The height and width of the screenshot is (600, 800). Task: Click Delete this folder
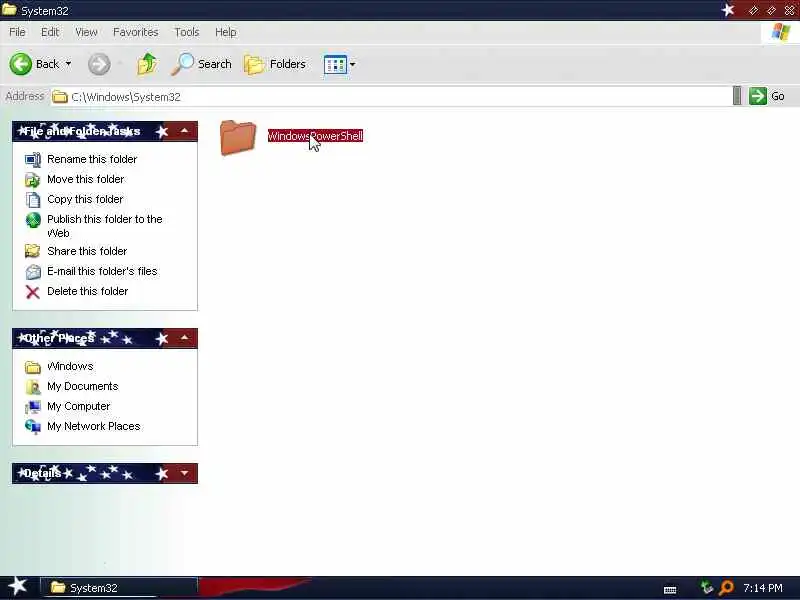tap(88, 291)
